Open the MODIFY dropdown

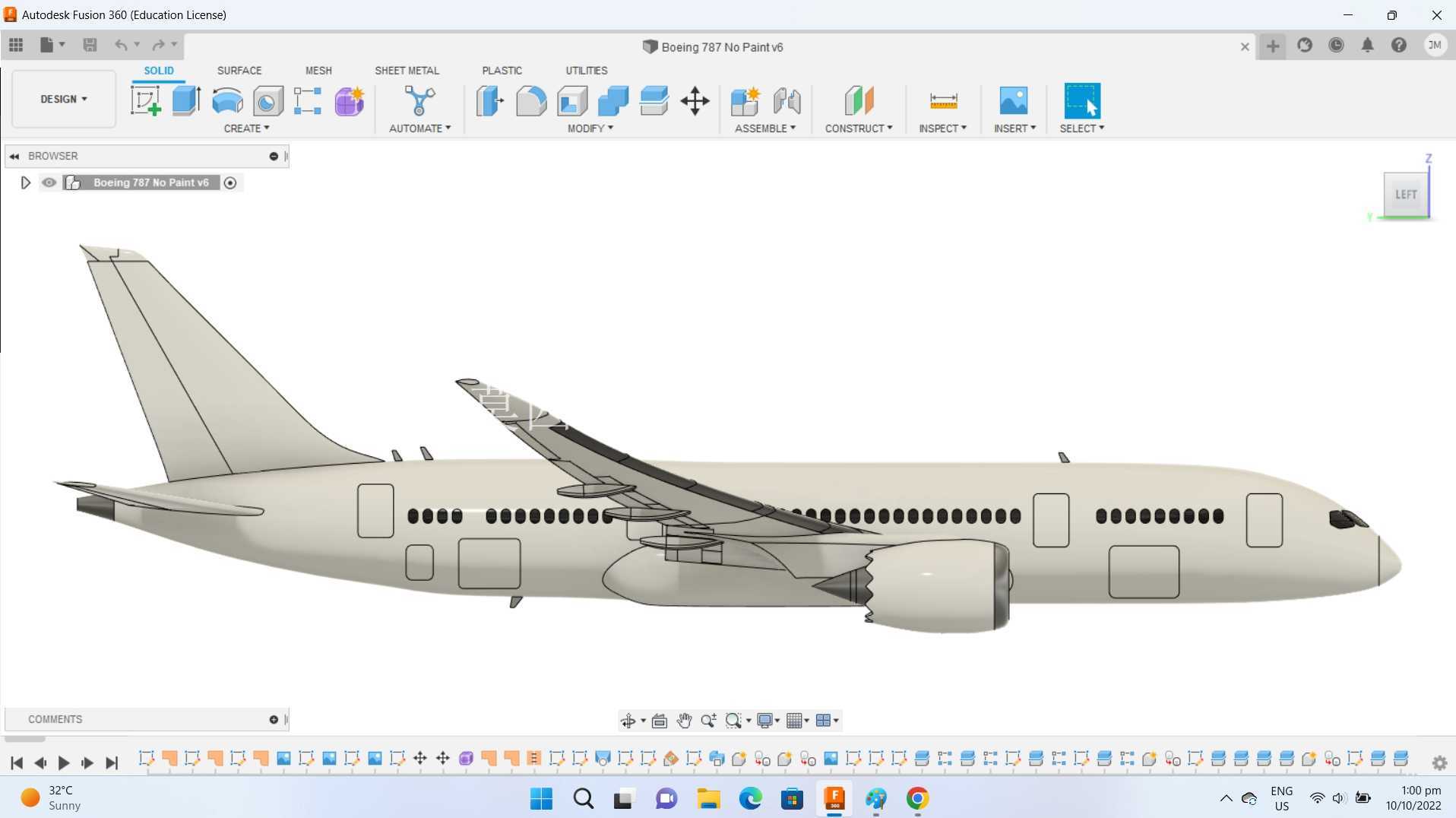pyautogui.click(x=590, y=128)
